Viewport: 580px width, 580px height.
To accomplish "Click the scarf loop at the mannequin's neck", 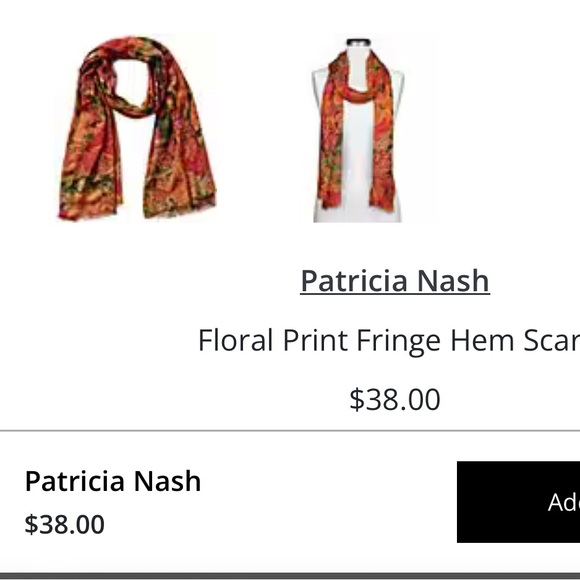I will (357, 93).
